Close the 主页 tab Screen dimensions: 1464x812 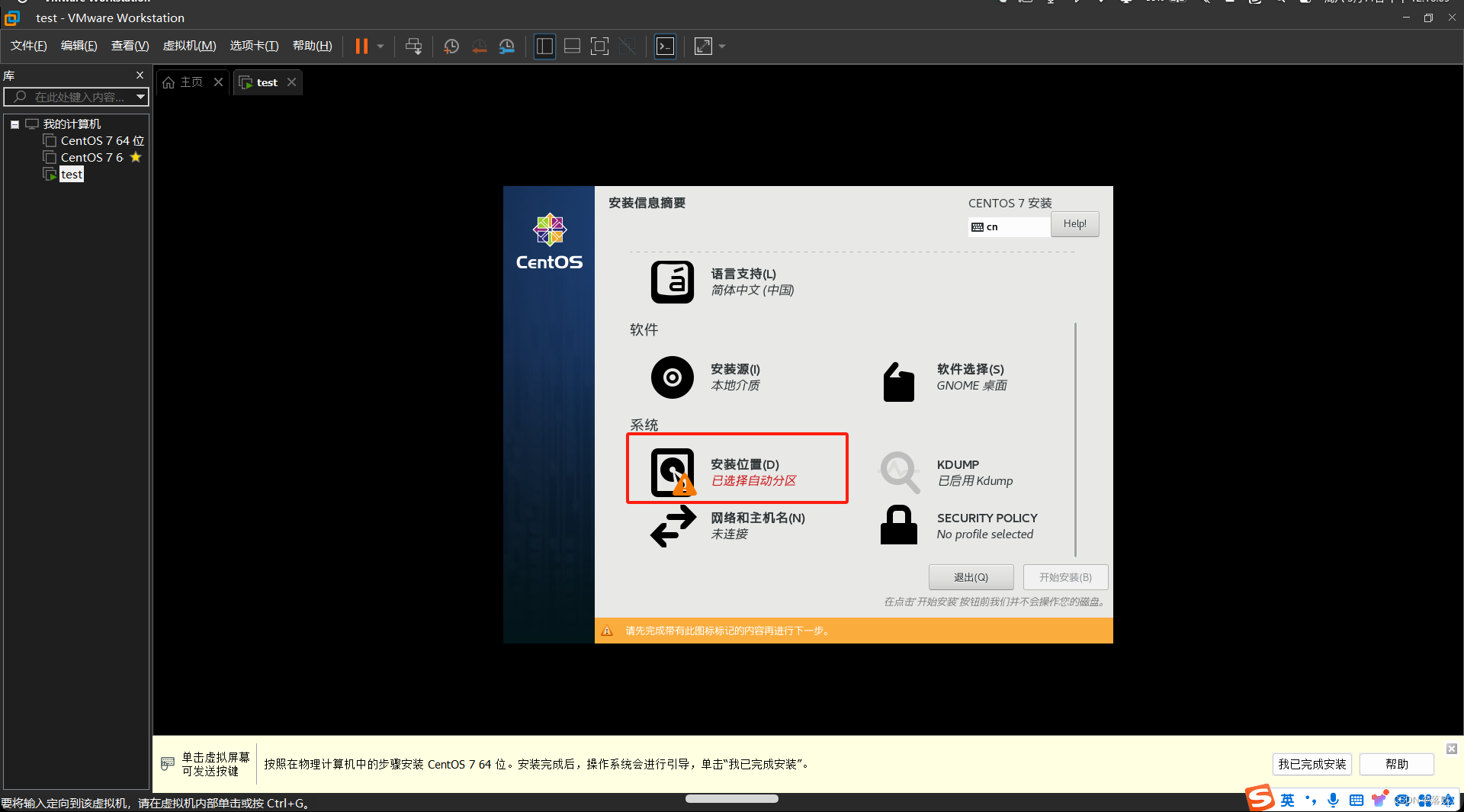[x=219, y=82]
